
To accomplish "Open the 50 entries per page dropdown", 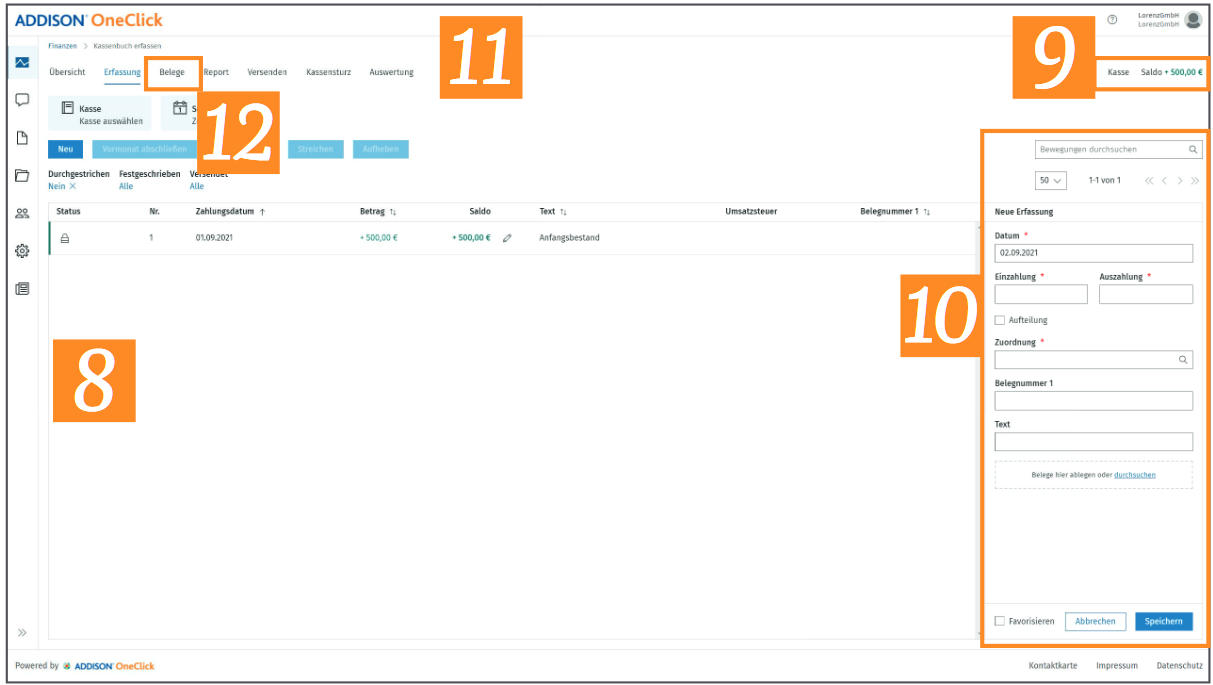I will pyautogui.click(x=1050, y=181).
